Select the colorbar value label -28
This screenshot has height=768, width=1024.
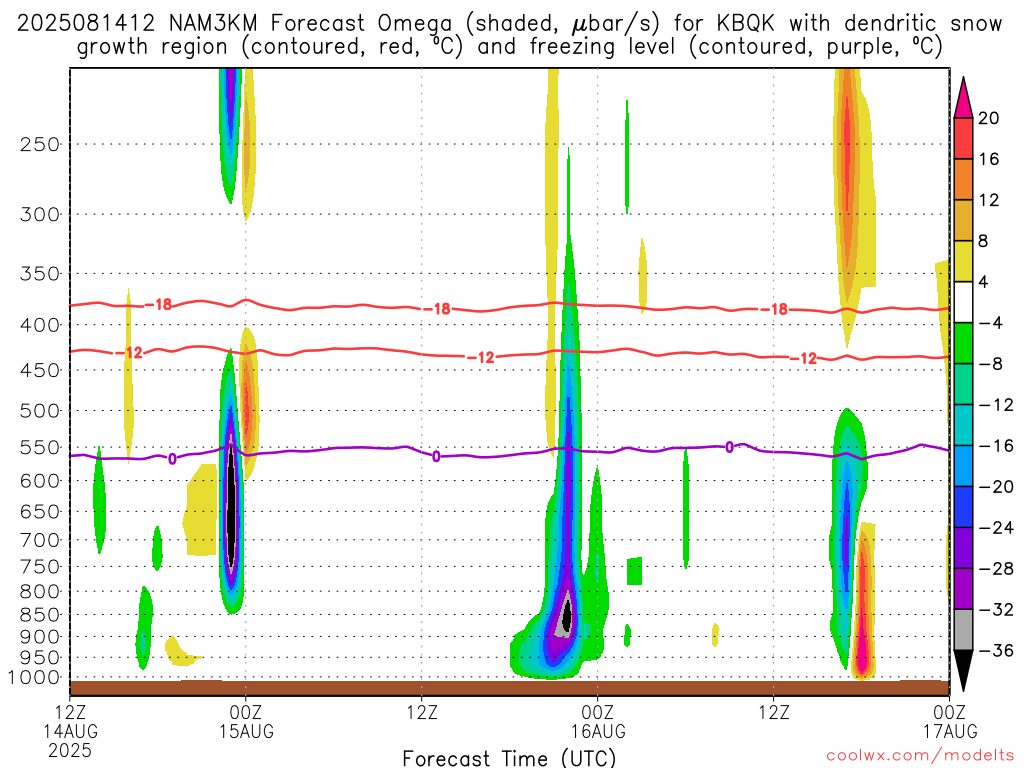(x=996, y=568)
